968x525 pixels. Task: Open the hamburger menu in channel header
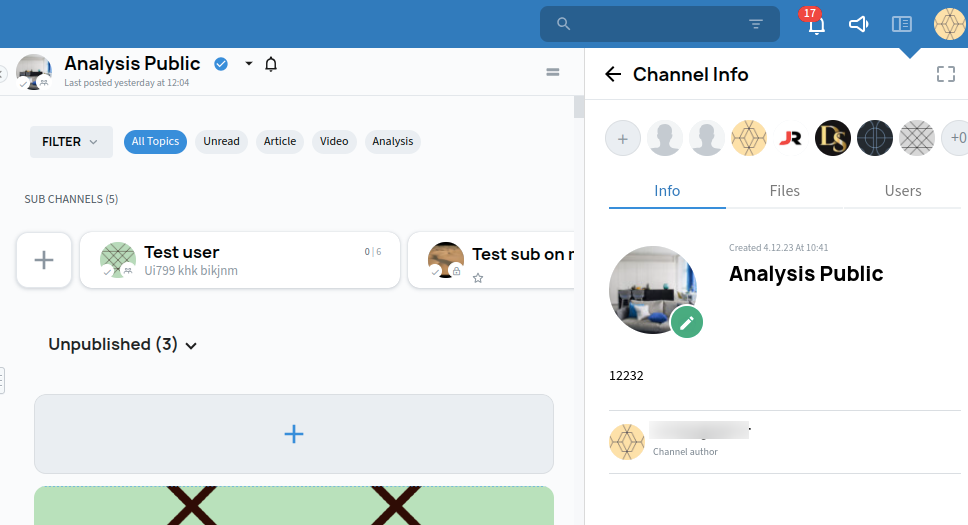(x=552, y=72)
